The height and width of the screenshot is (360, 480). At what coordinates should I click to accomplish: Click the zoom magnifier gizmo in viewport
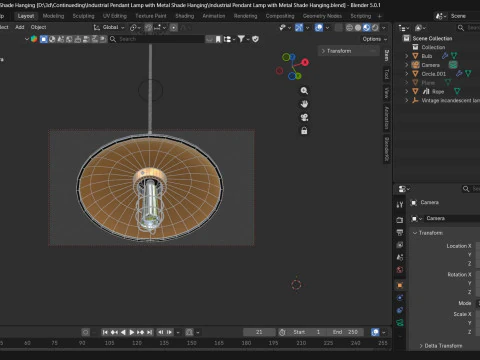(x=304, y=91)
